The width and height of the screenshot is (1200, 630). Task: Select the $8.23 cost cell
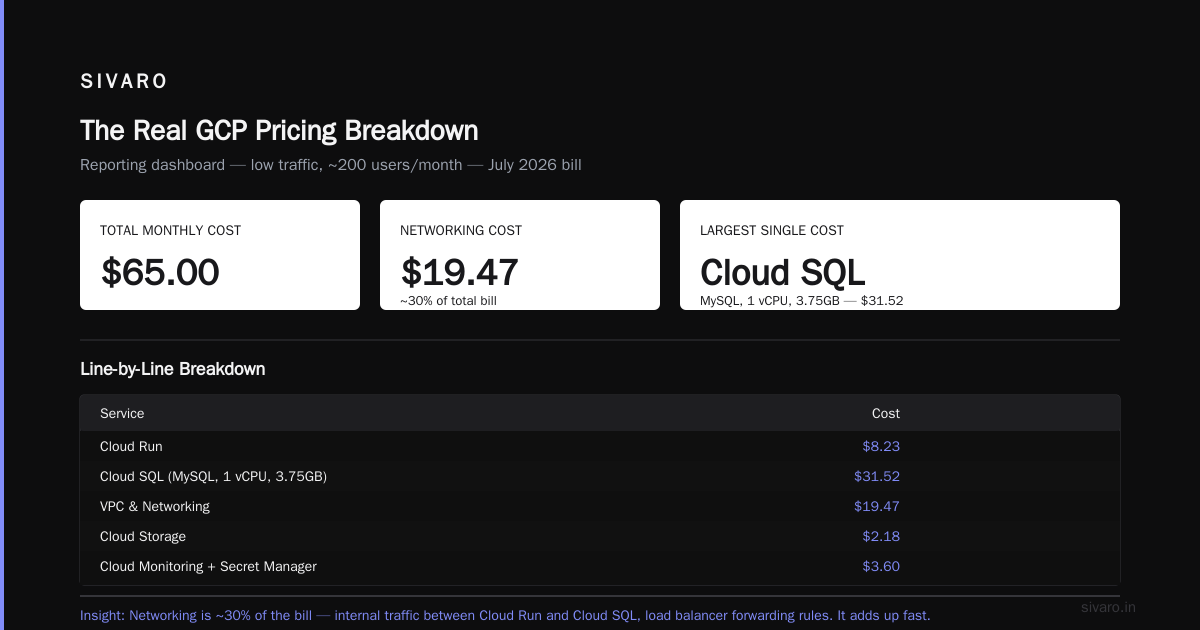[x=881, y=446]
